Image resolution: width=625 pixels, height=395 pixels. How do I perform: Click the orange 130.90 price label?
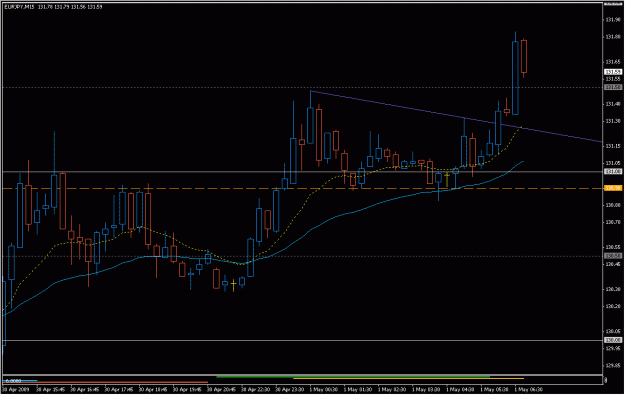[613, 188]
